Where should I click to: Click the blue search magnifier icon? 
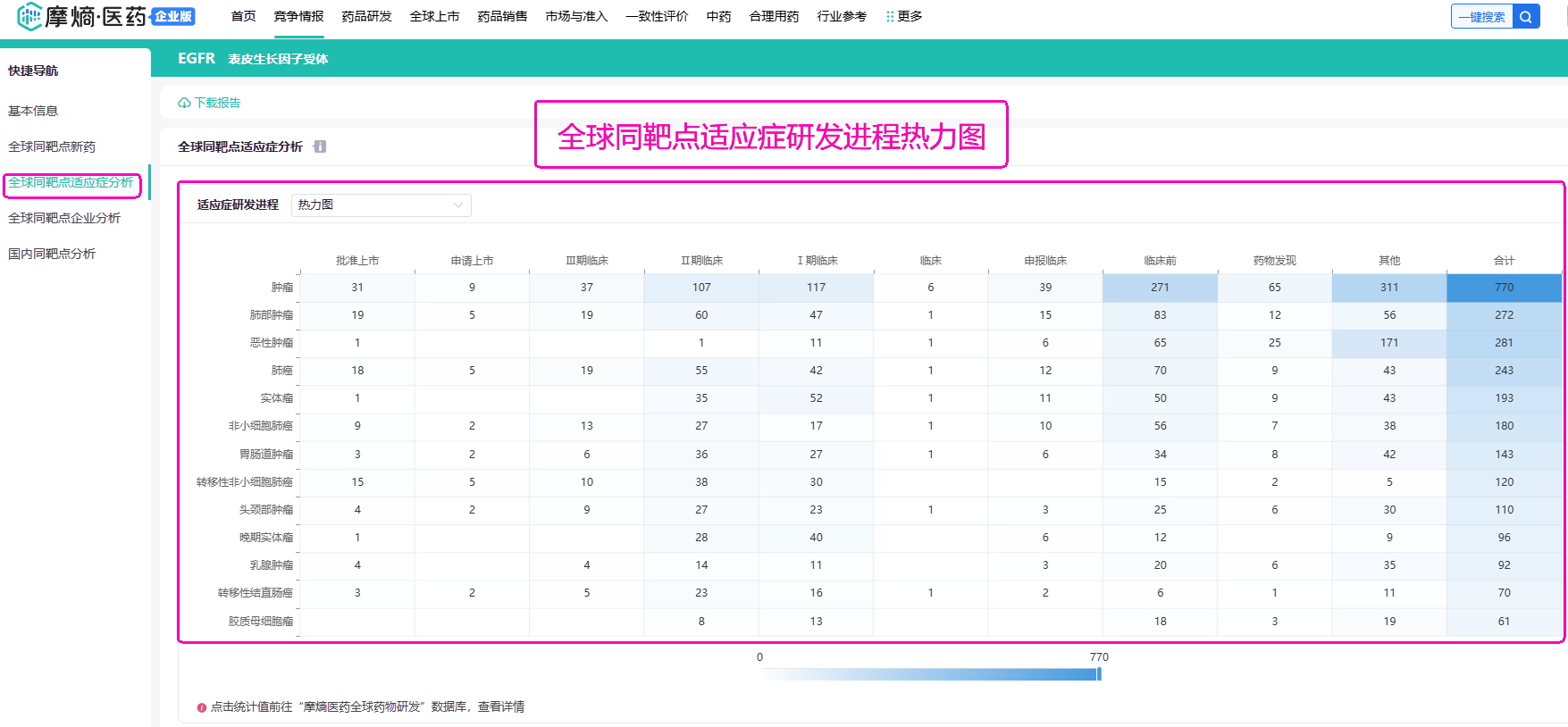(x=1526, y=17)
